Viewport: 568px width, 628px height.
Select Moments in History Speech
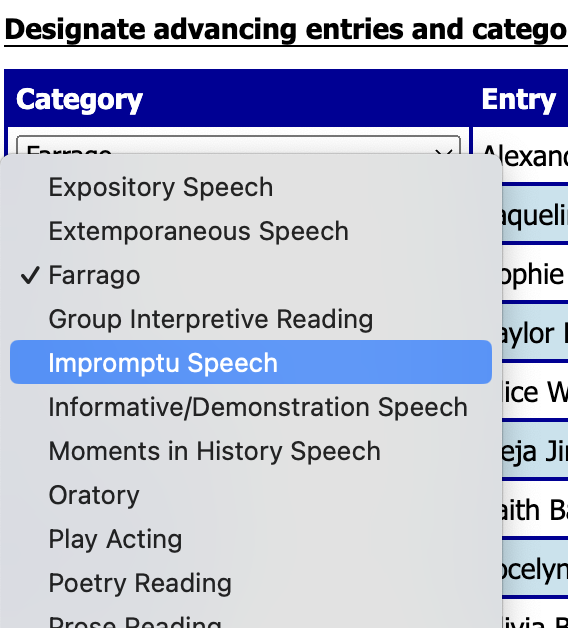pyautogui.click(x=251, y=451)
